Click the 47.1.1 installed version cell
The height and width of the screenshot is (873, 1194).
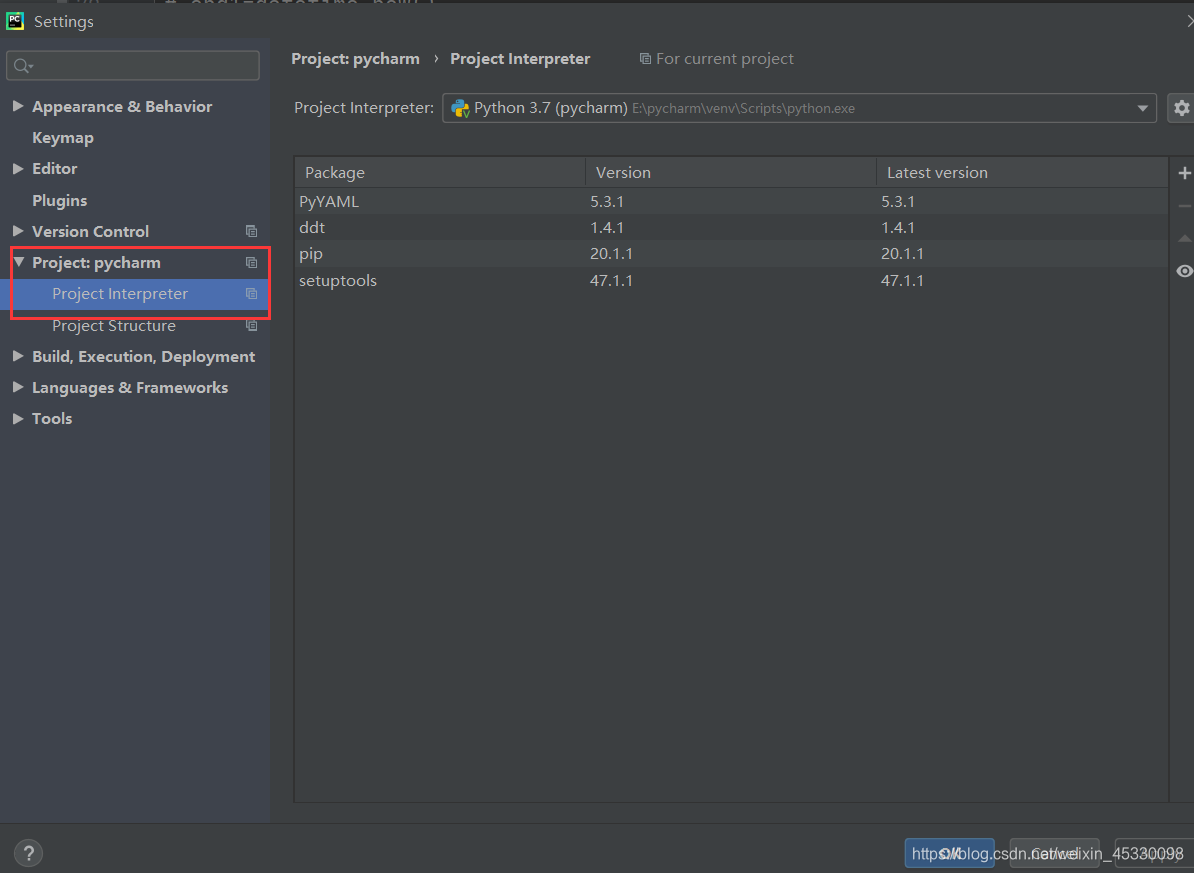tap(611, 280)
